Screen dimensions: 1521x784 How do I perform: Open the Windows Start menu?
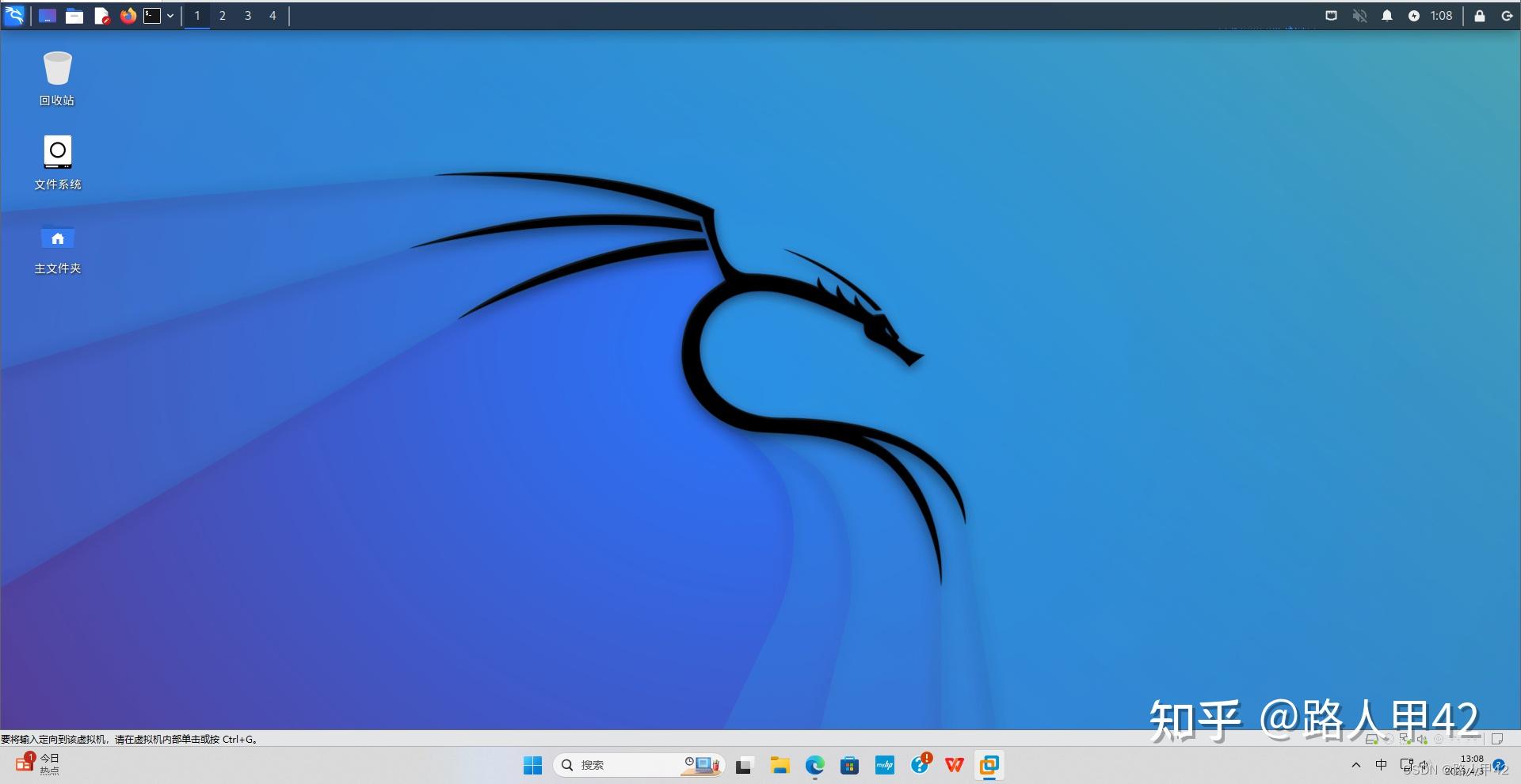point(532,765)
